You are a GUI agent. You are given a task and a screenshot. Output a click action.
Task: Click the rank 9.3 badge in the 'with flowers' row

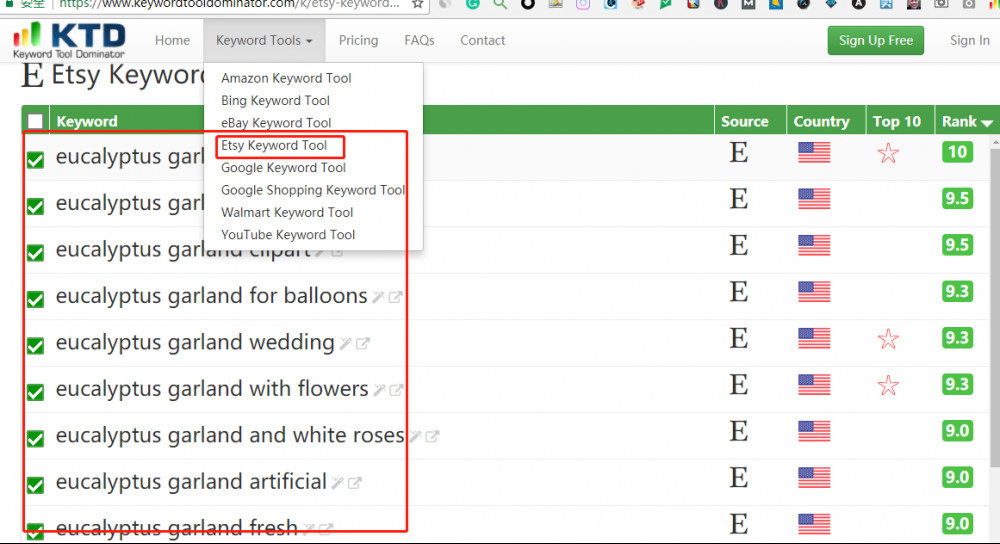(x=957, y=385)
